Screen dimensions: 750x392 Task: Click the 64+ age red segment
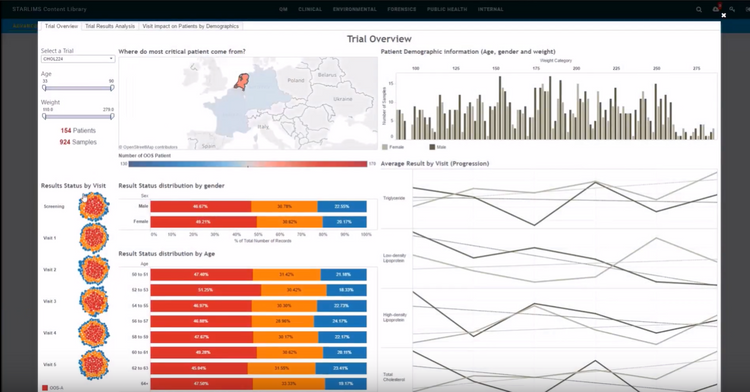pos(202,384)
